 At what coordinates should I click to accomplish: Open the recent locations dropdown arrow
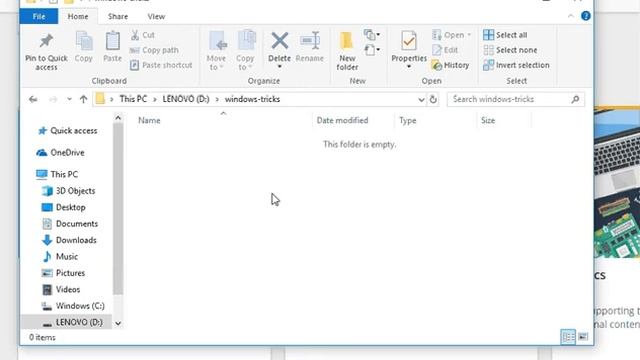click(x=69, y=99)
